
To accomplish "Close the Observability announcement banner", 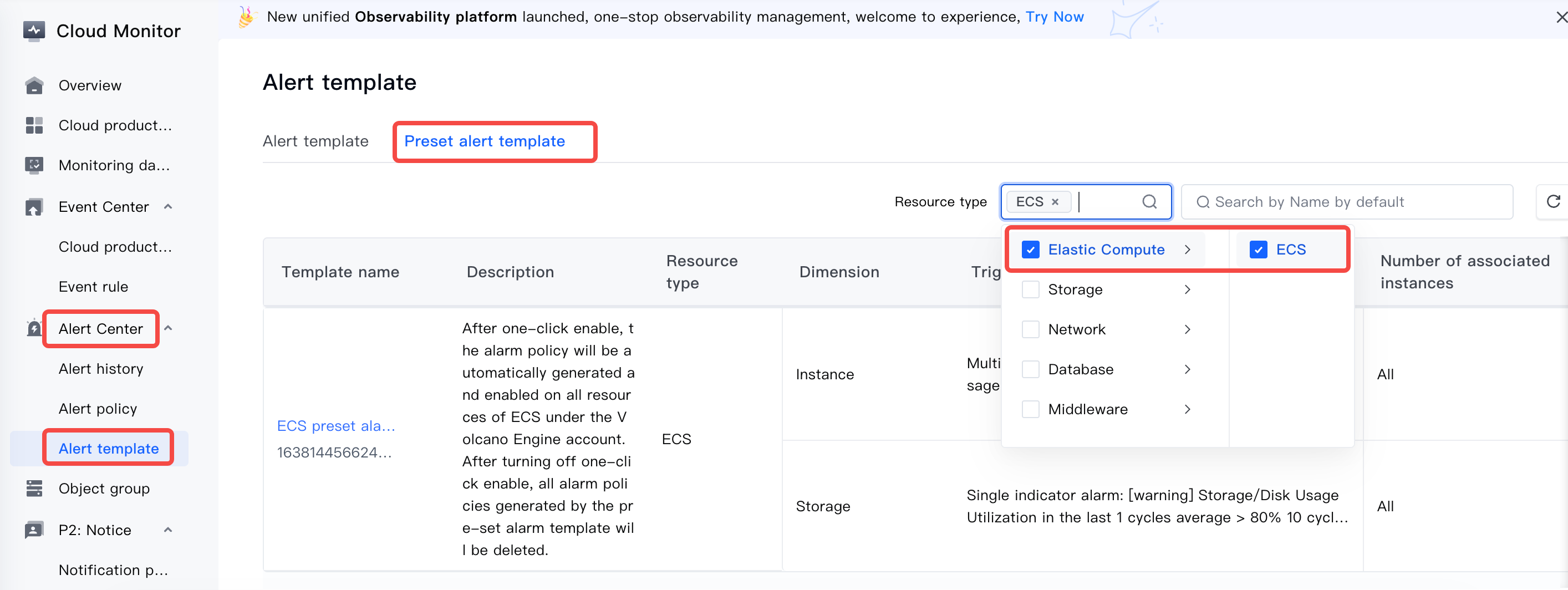I will pos(1561,17).
